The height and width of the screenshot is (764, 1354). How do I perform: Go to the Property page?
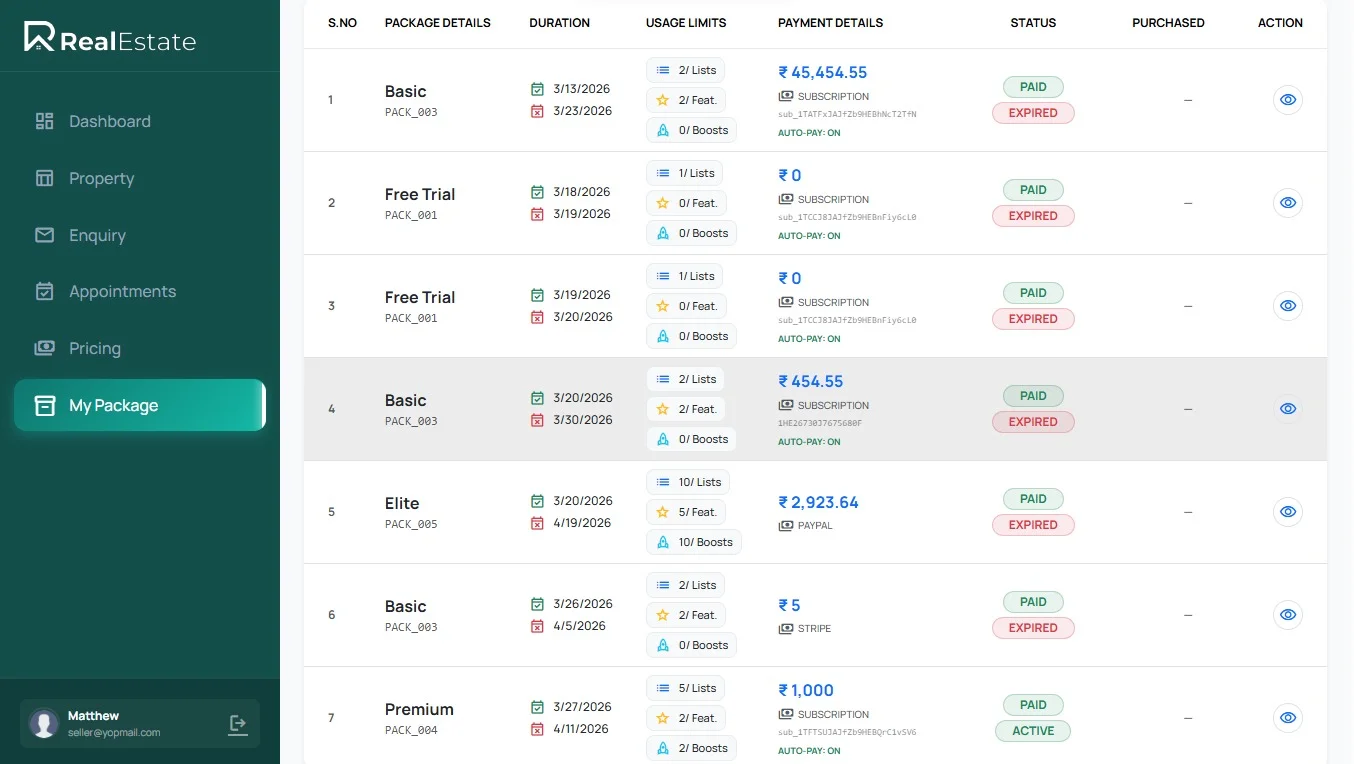point(101,178)
